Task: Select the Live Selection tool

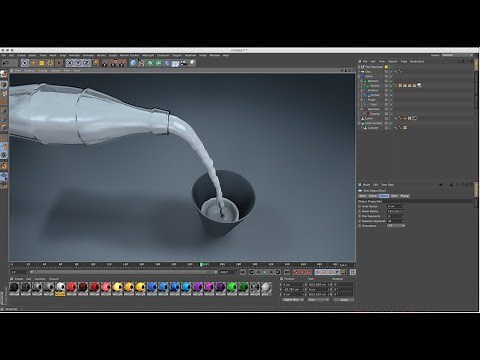Action: [24, 63]
